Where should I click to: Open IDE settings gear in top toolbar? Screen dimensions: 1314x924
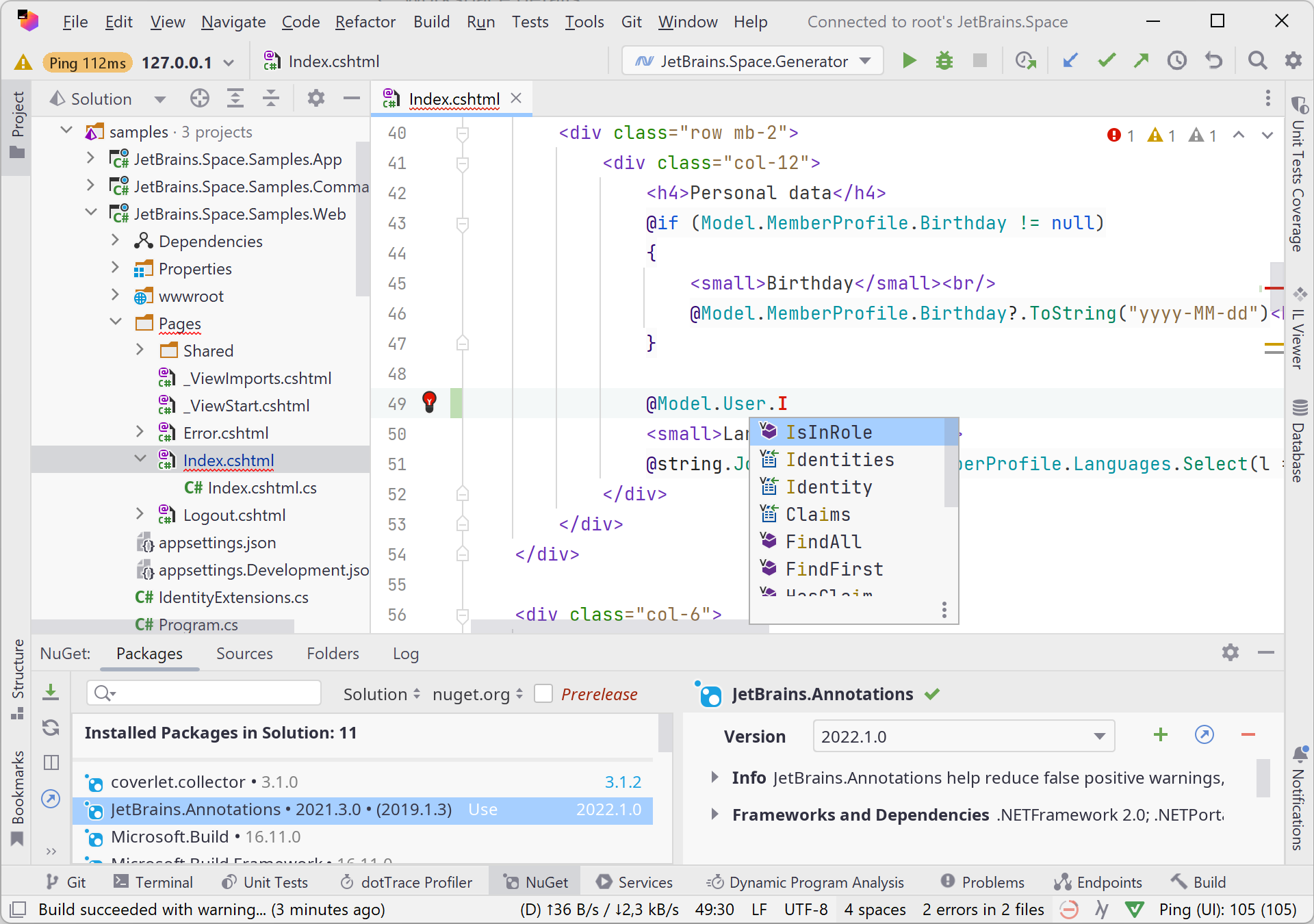tap(1293, 61)
